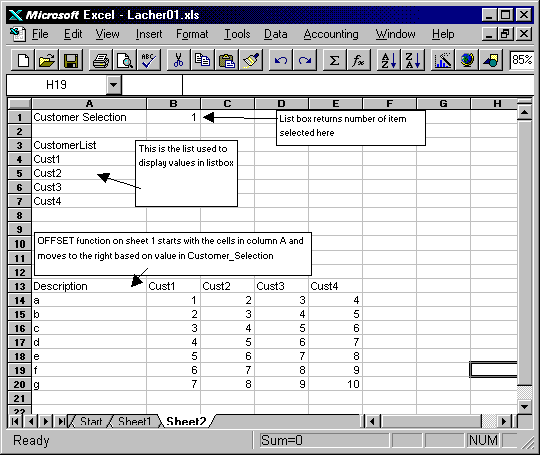
Task: Click the 85% zoom combo box
Action: (522, 60)
